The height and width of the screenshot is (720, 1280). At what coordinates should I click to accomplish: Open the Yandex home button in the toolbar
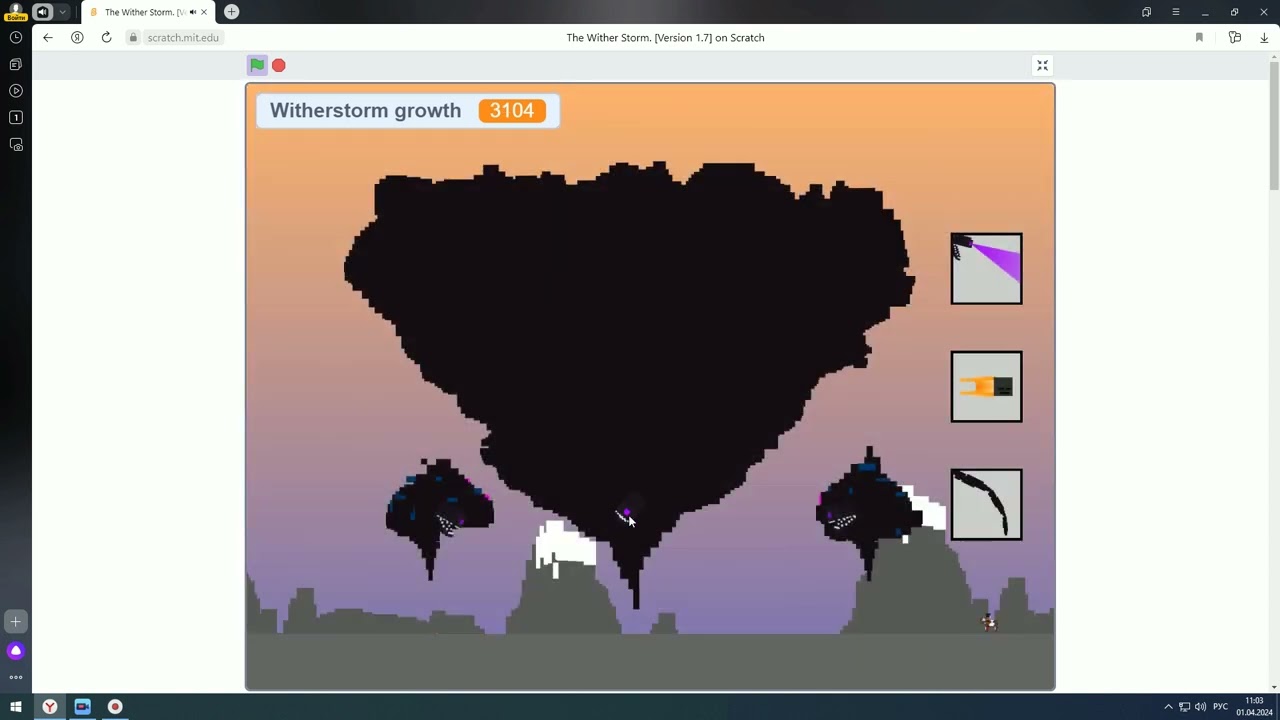pos(77,38)
